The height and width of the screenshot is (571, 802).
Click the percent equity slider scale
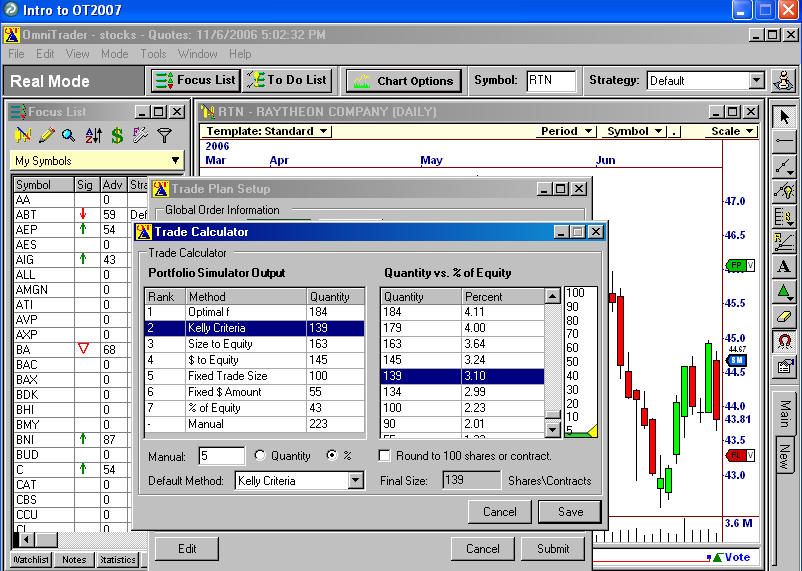[581, 361]
